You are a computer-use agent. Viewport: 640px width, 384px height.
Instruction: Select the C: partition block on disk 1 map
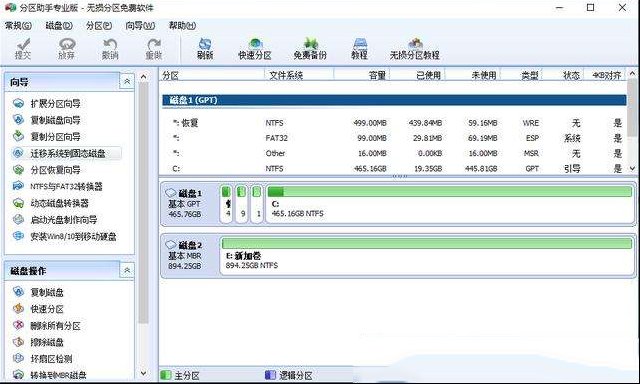(449, 204)
